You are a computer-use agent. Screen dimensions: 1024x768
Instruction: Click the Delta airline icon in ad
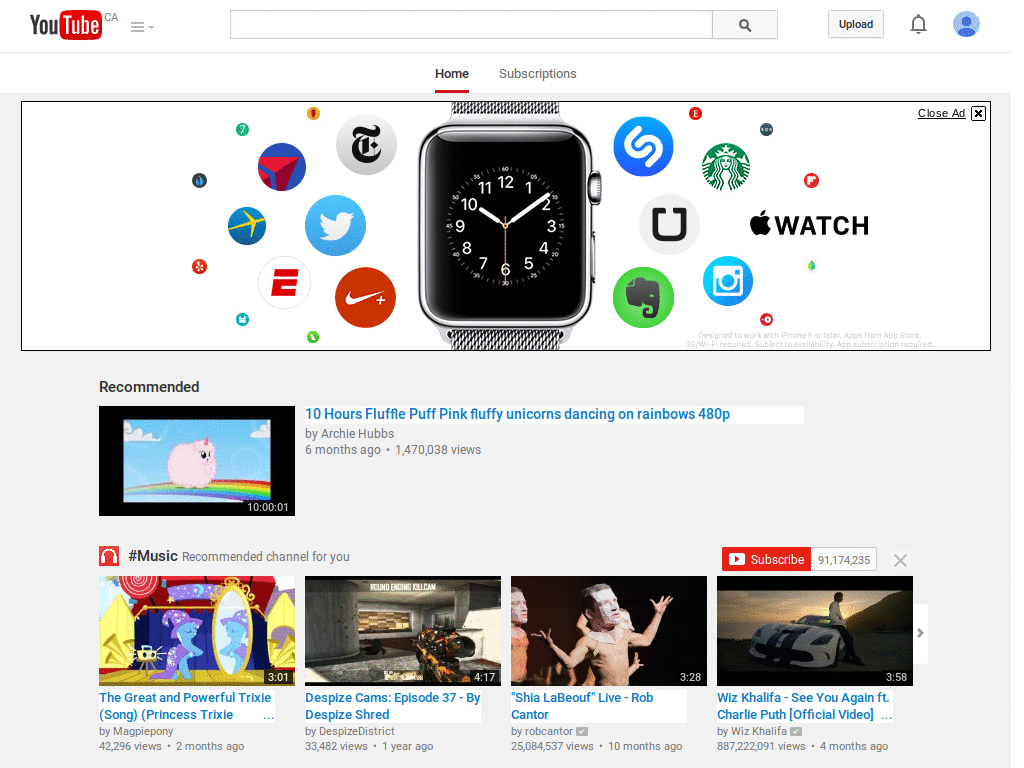pyautogui.click(x=282, y=167)
